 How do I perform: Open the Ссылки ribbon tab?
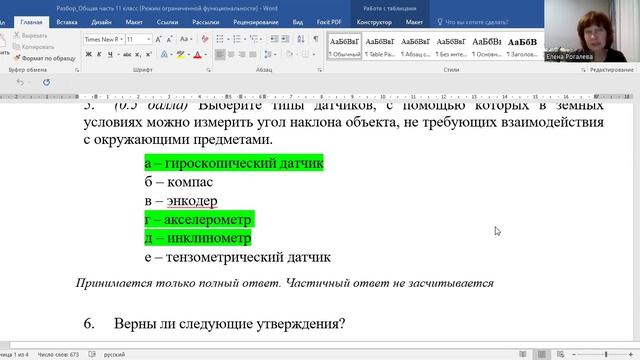point(167,22)
